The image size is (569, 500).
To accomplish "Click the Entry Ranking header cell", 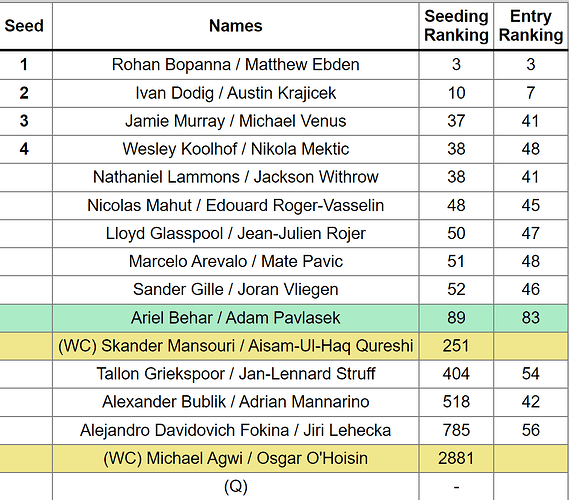I will coord(531,26).
